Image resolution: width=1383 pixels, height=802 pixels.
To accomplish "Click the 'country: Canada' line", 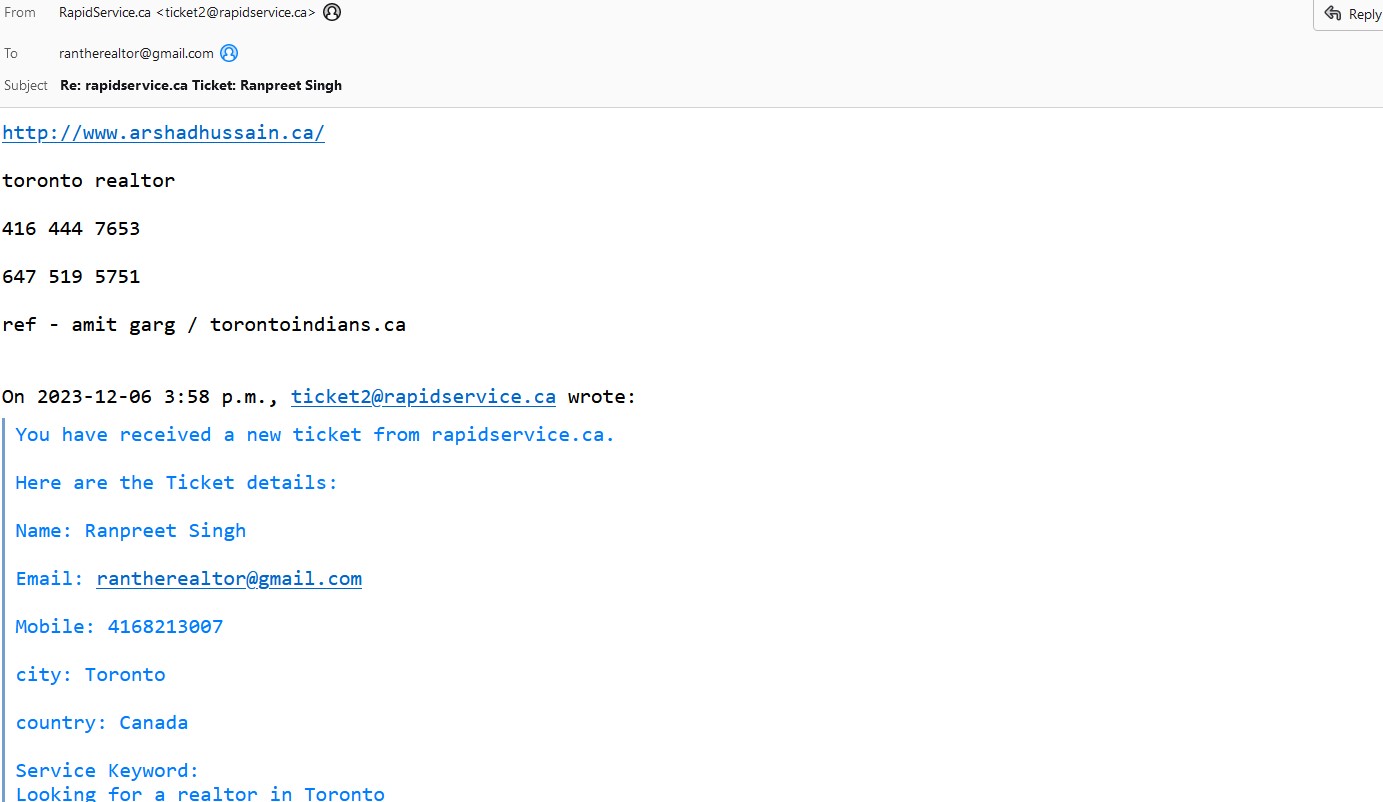I will (x=101, y=723).
